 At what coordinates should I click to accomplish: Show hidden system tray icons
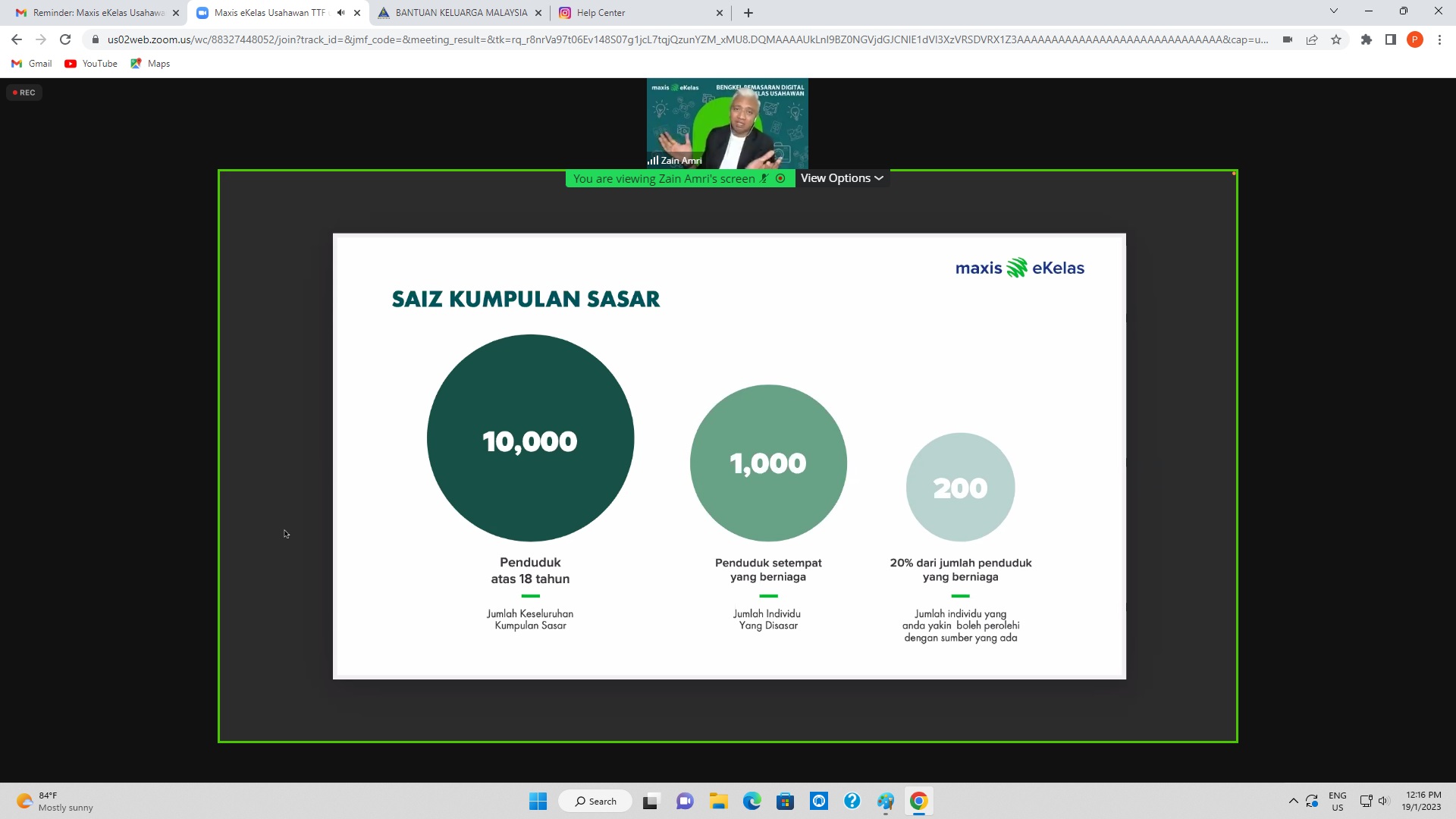point(1293,801)
